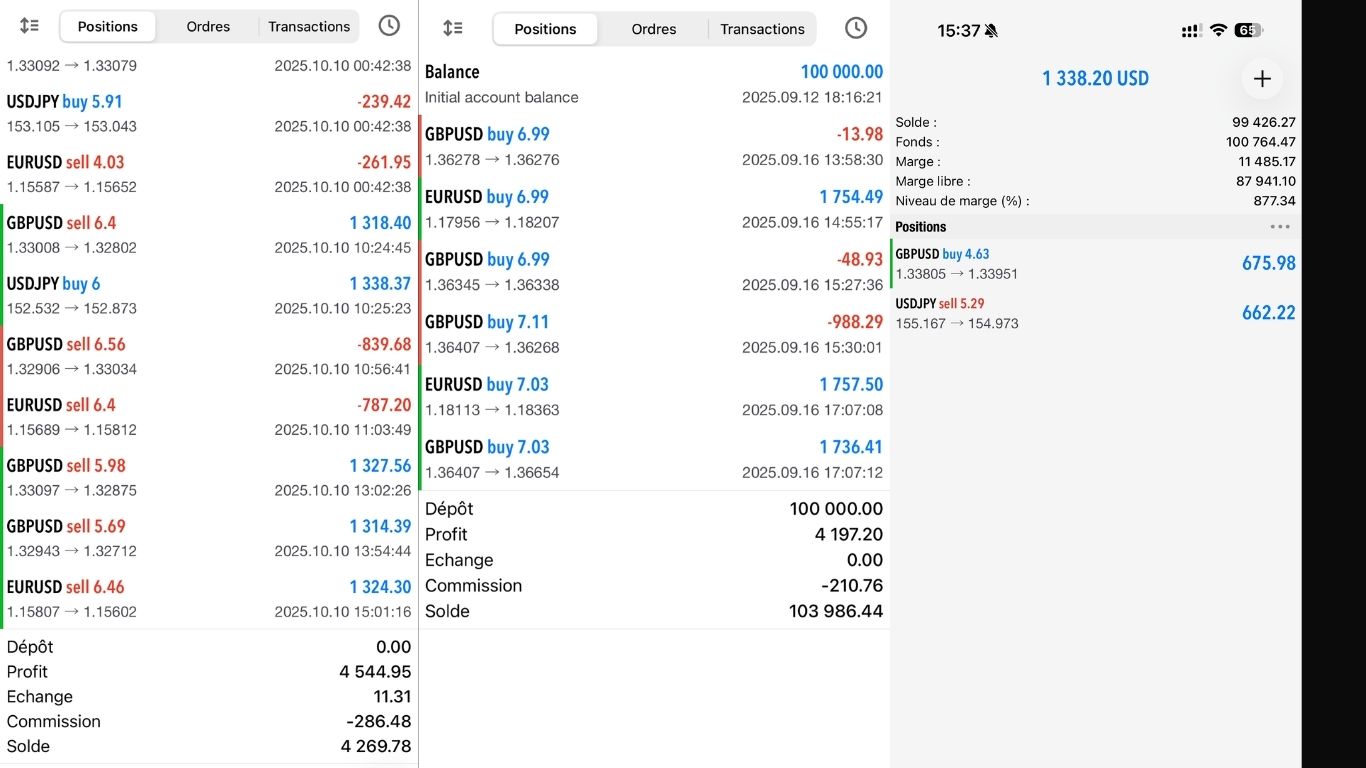Open the three-dots menu beside Positions header

(x=1280, y=227)
